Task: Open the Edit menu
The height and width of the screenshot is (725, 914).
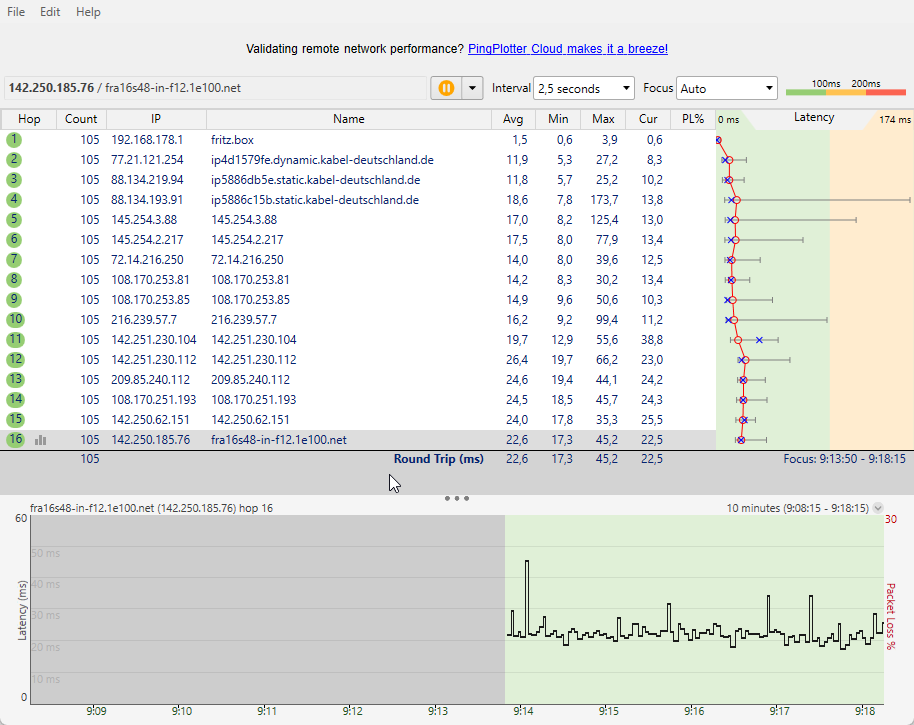Action: click(49, 12)
